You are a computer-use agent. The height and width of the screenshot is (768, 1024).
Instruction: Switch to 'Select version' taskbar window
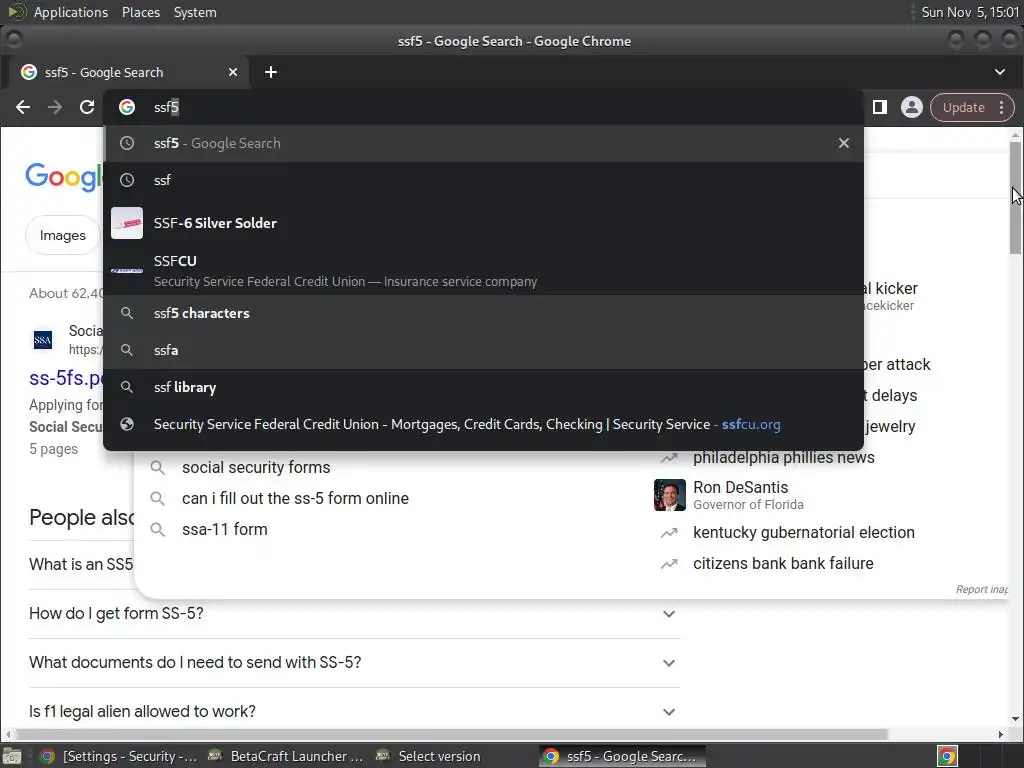tap(428, 756)
